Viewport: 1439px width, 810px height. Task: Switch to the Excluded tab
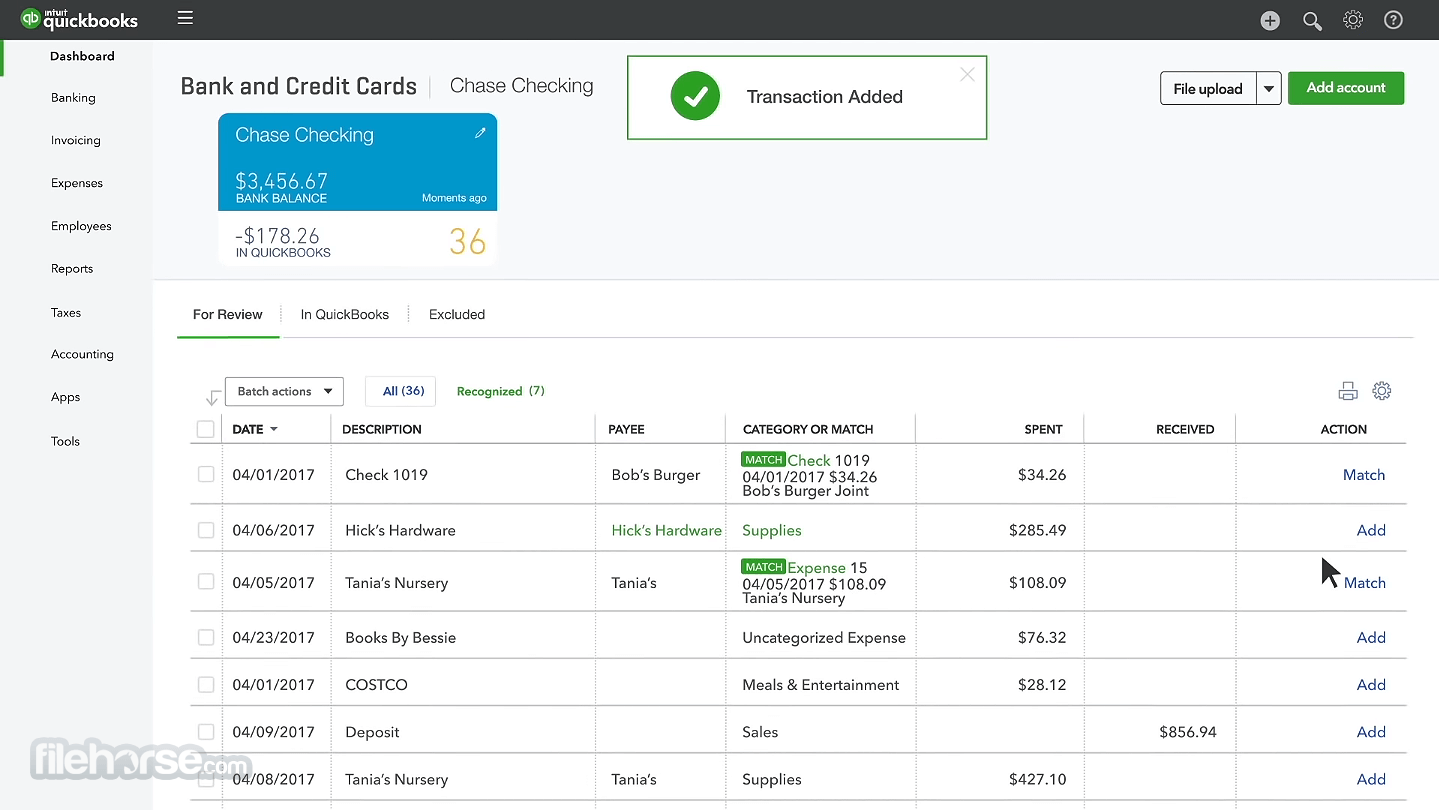coord(457,314)
